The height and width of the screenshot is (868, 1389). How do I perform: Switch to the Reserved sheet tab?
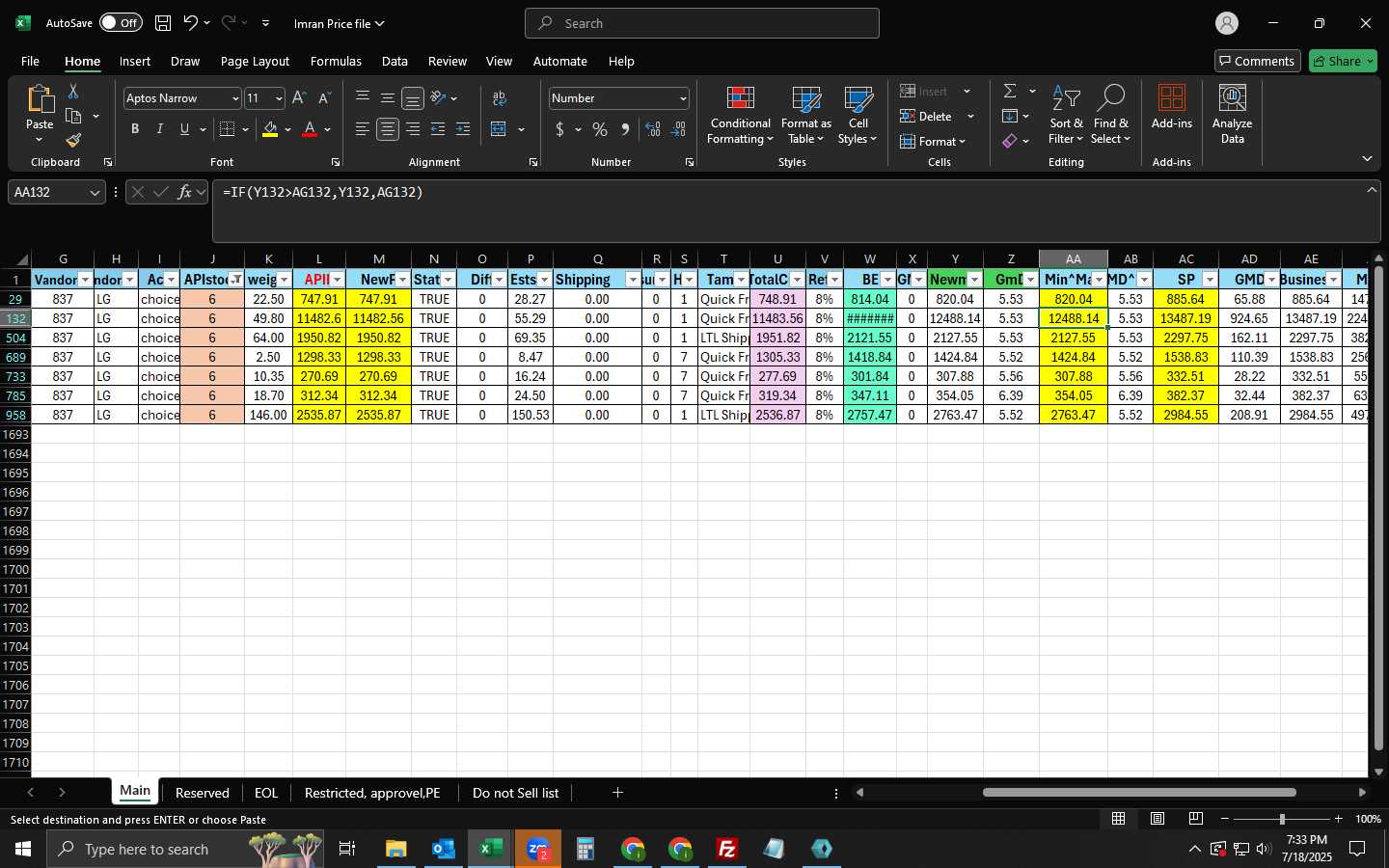(203, 793)
